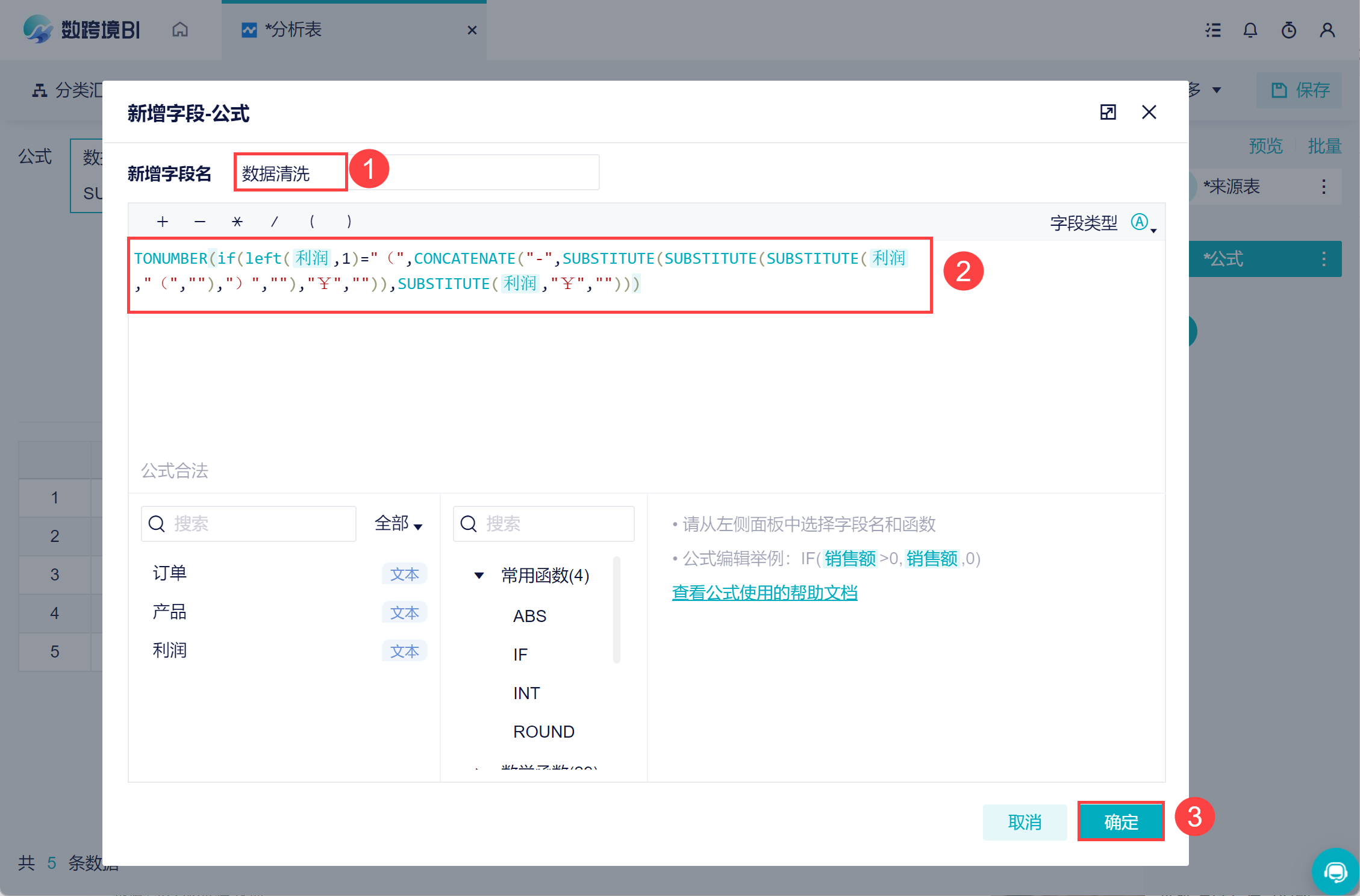This screenshot has width=1360, height=896.
Task: Select the 利润 field in the list
Action: 170,650
